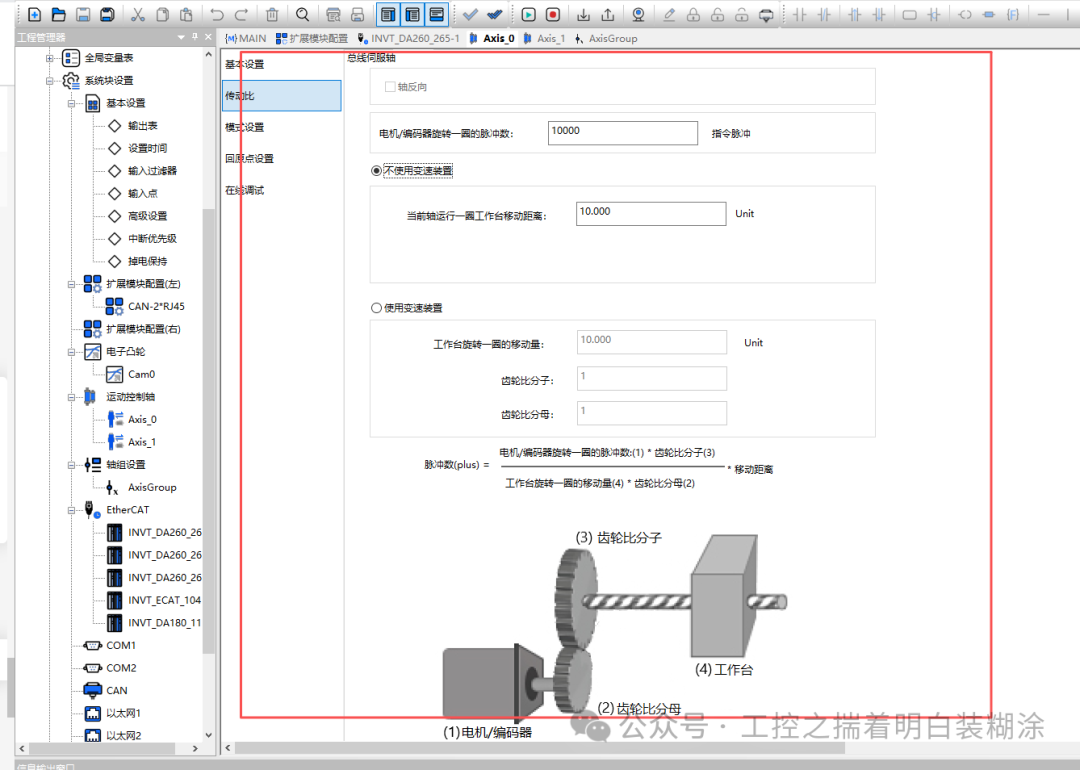Switch to the MAIN editor tab
Image resolution: width=1080 pixels, height=770 pixels.
click(245, 39)
